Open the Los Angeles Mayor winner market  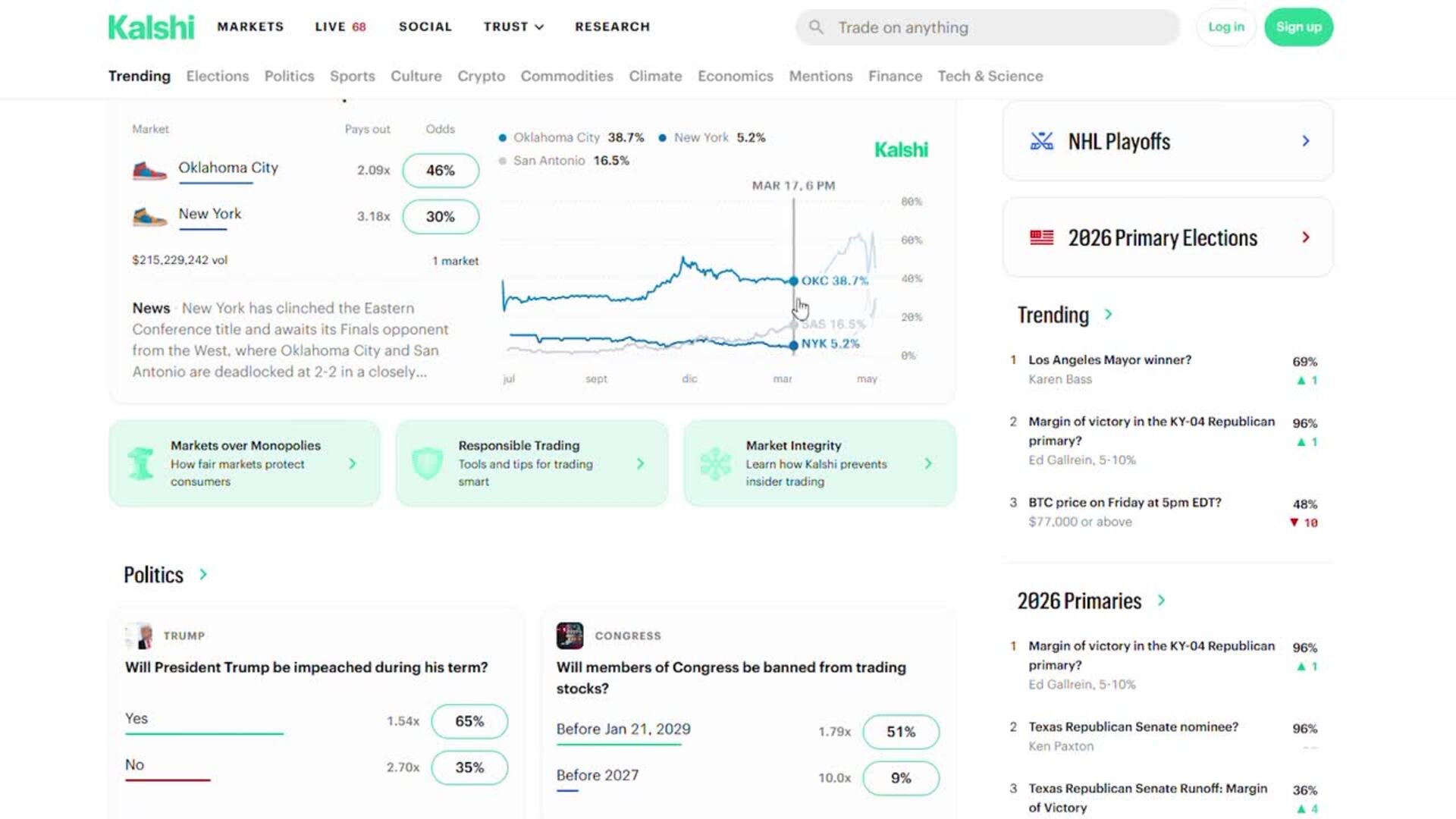[x=1109, y=359]
